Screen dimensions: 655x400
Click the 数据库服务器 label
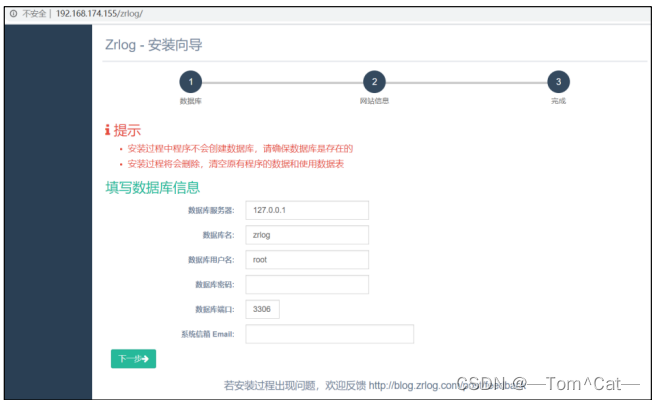[x=211, y=210]
